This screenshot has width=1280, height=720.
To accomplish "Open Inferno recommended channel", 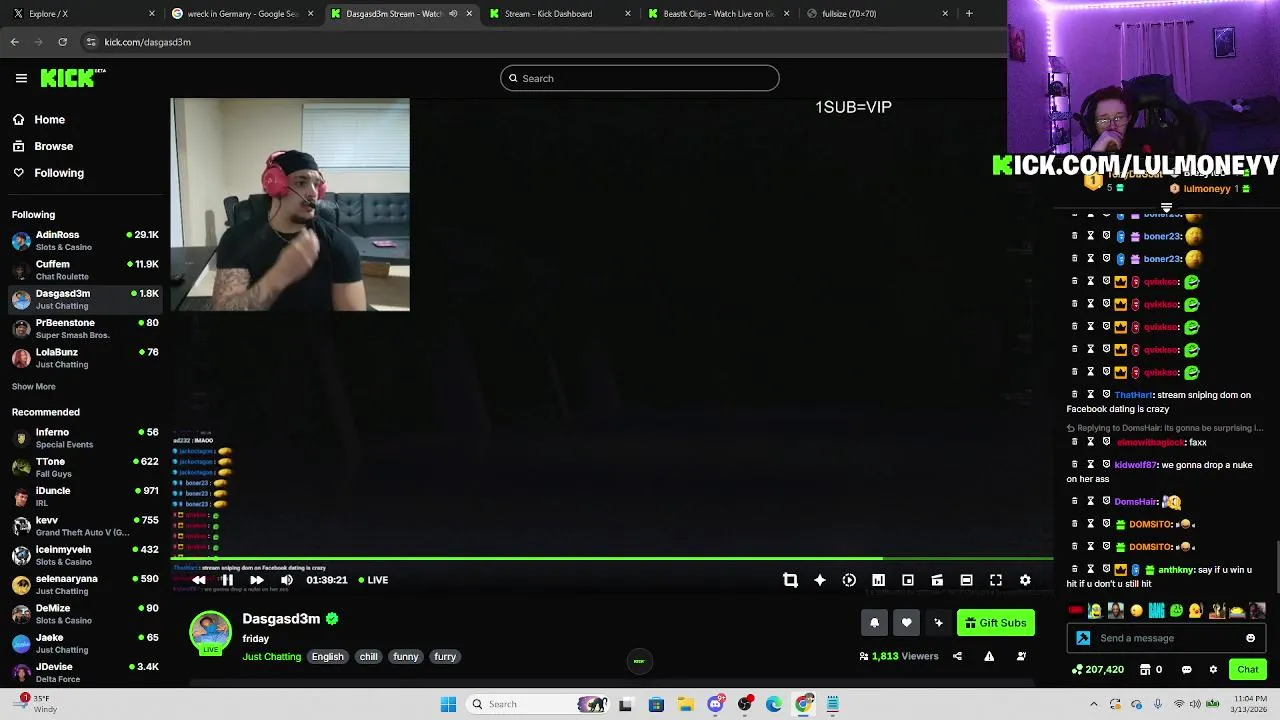I will [84, 438].
